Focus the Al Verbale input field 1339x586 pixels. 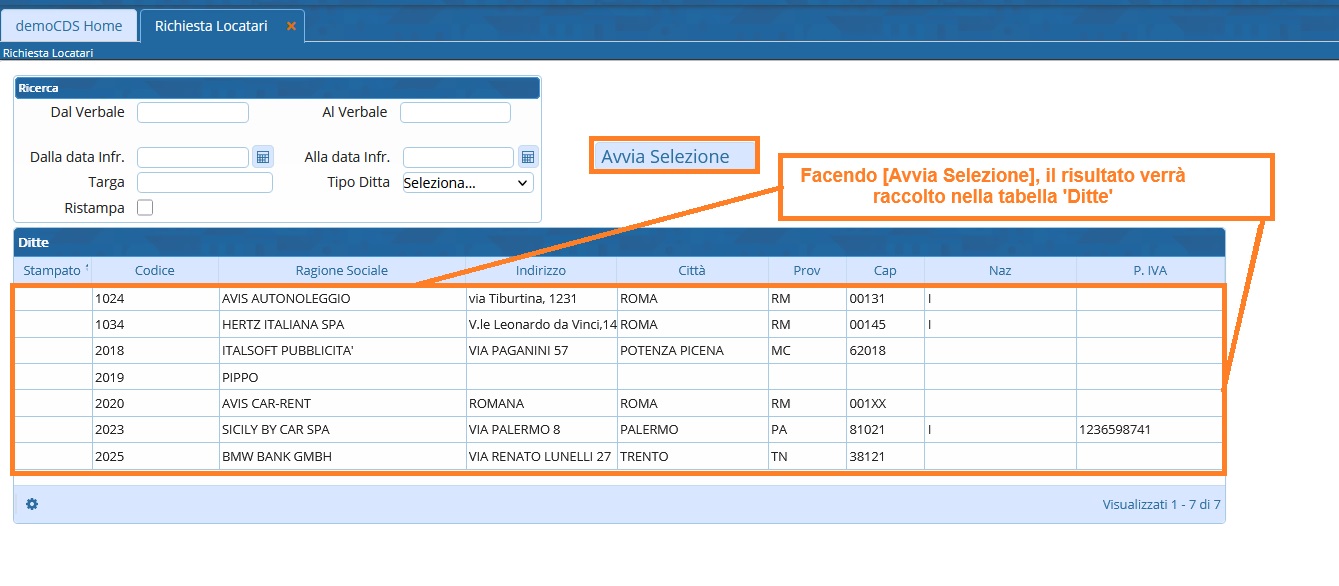click(x=455, y=112)
